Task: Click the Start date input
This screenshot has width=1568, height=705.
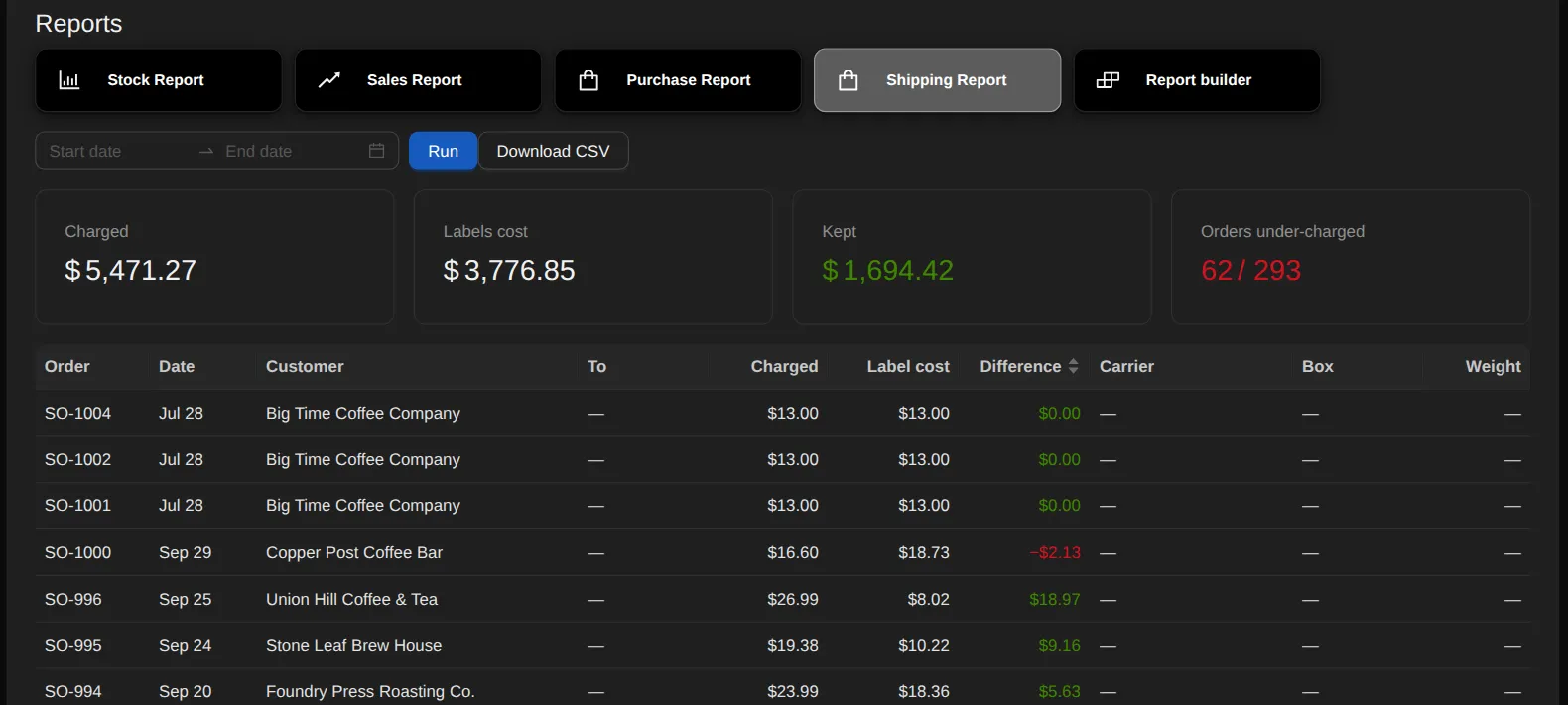Action: 117,151
